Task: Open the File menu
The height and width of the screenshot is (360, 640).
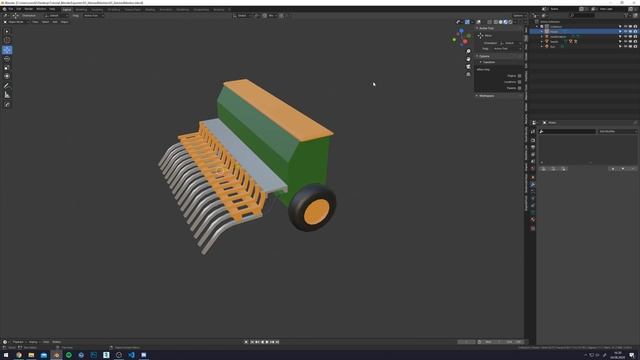Action: coord(11,9)
